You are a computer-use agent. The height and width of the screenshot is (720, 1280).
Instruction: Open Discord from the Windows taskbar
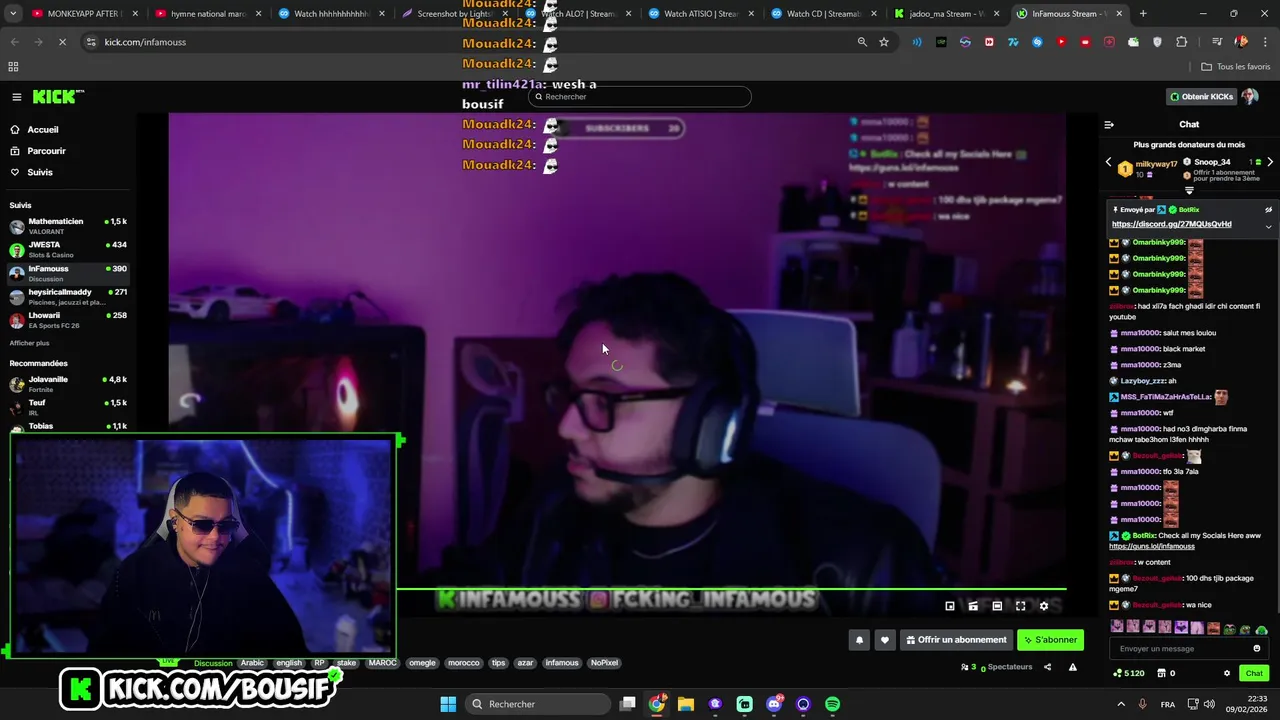coord(774,704)
